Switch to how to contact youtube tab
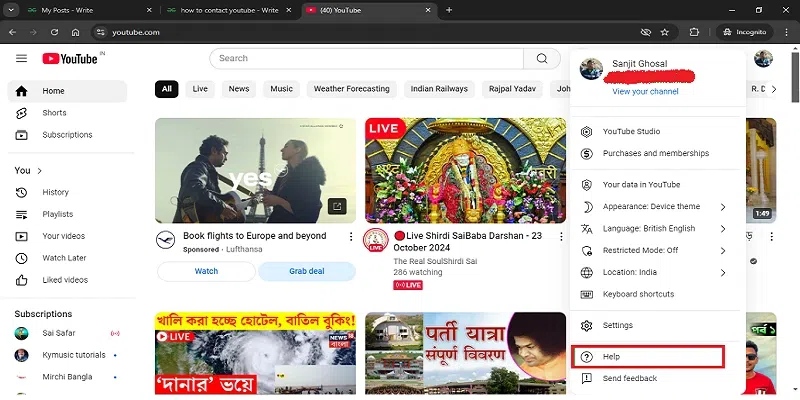 (230, 10)
